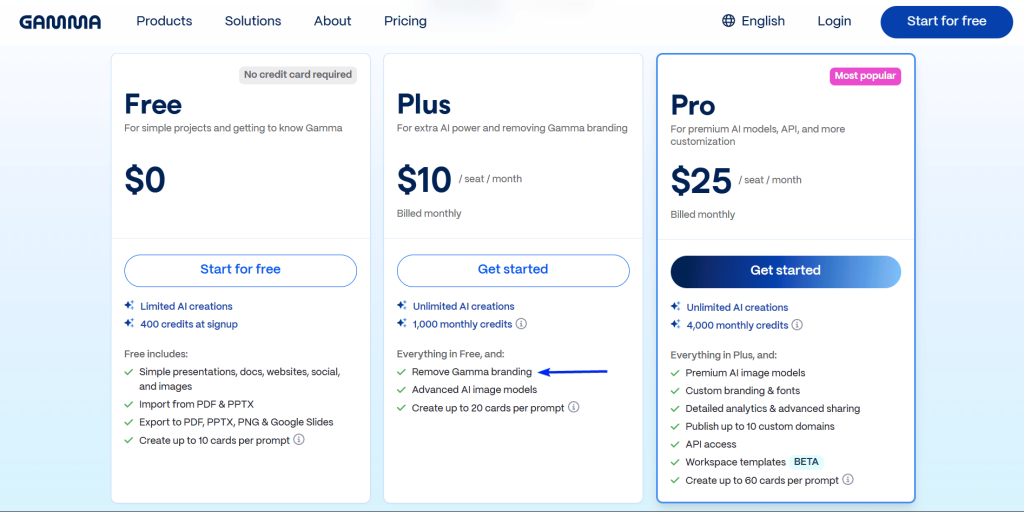This screenshot has height=512, width=1024.
Task: Click info icon next to 10 cards per prompt
Action: coord(299,440)
